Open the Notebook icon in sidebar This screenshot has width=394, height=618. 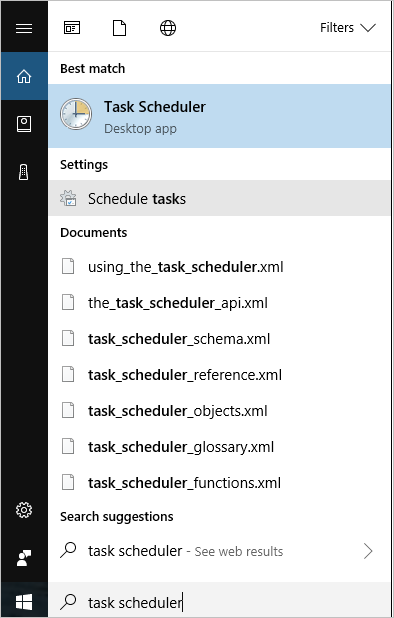(24, 124)
